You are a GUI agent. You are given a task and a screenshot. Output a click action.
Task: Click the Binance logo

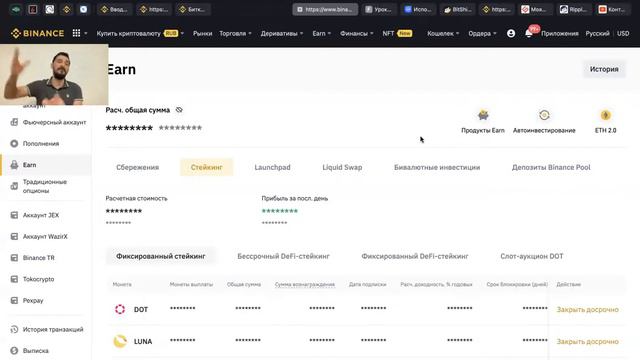pos(37,33)
